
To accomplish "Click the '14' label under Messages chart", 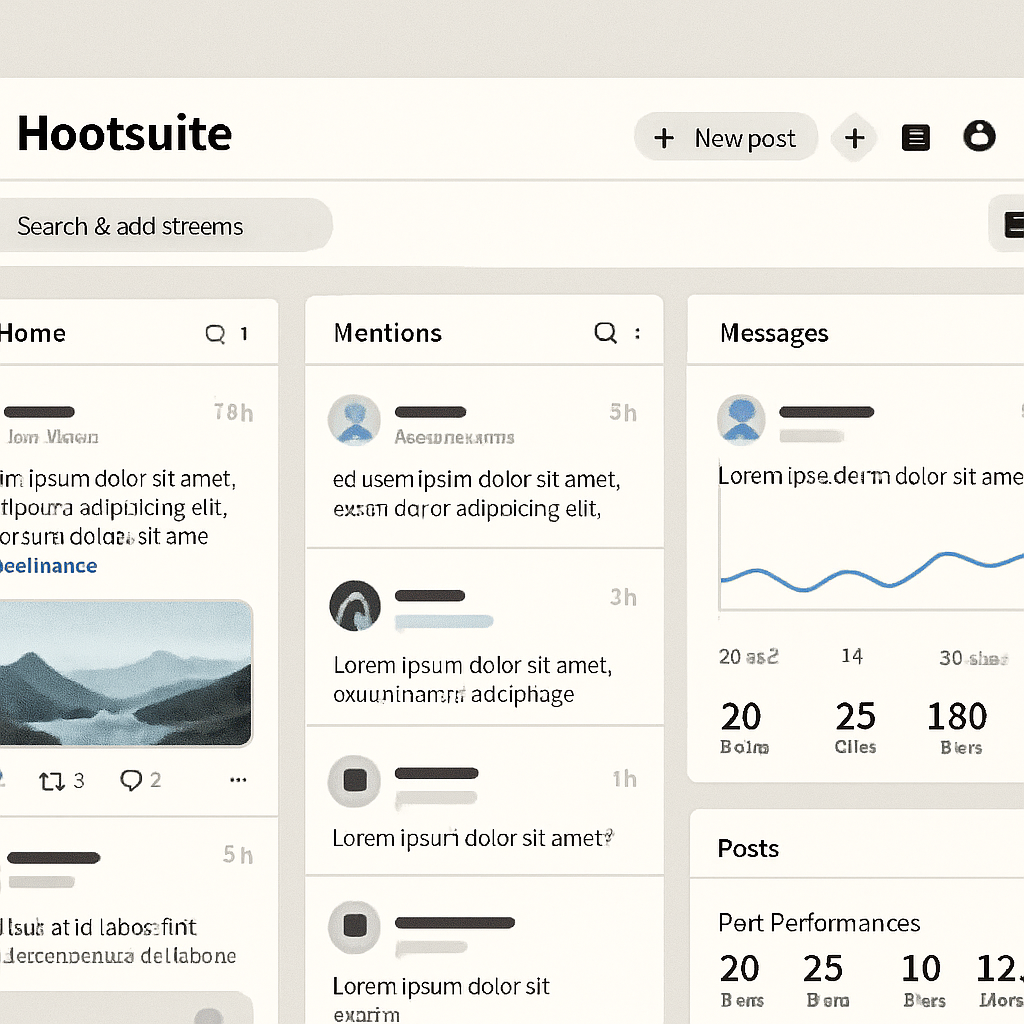I will 852,656.
